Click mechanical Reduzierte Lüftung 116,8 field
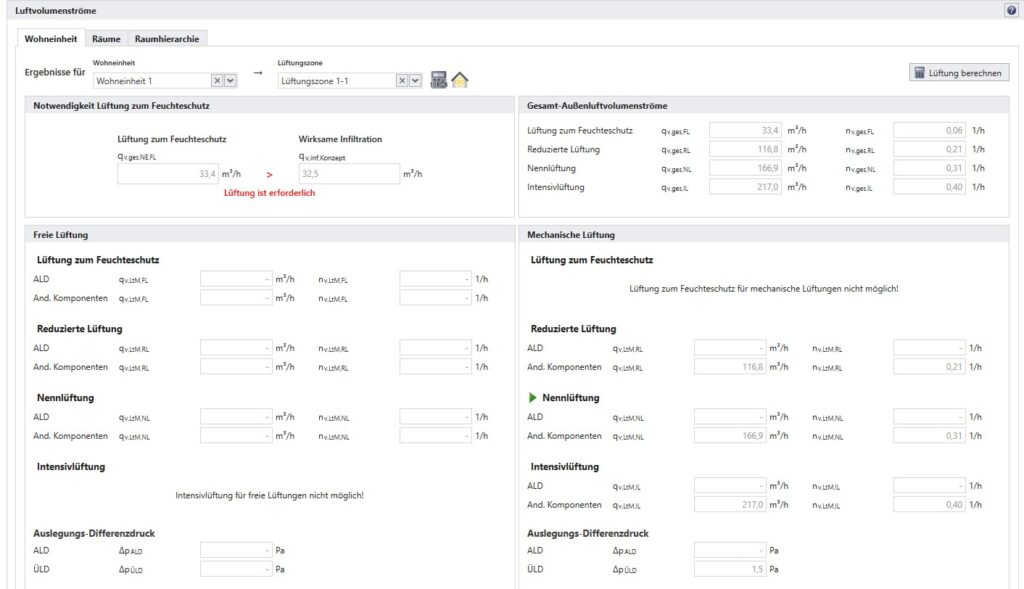 (x=731, y=367)
